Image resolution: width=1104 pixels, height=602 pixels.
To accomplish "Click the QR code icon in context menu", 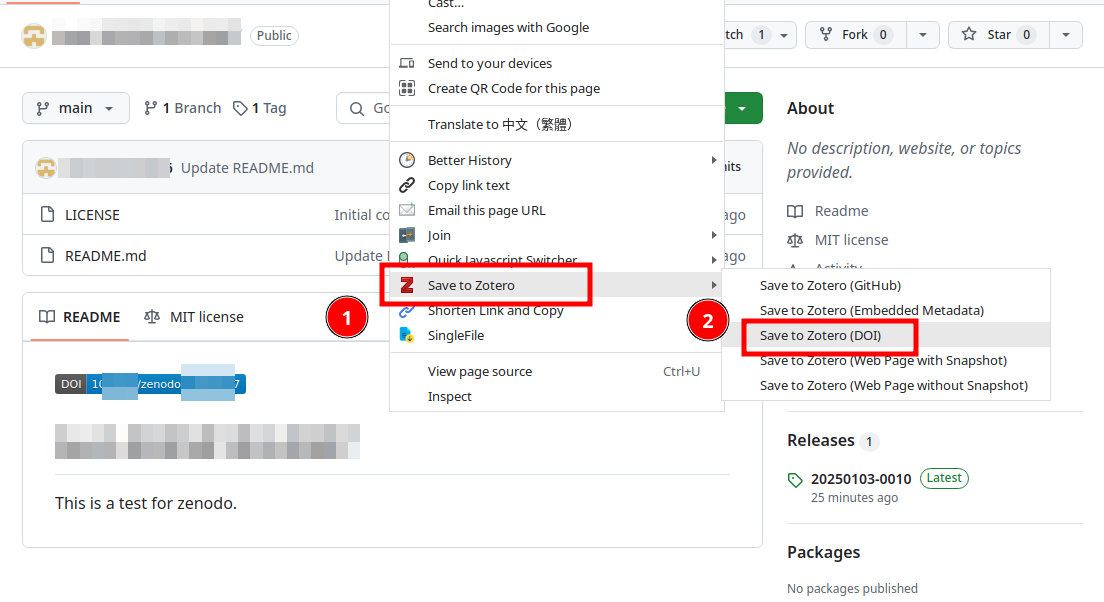I will pos(407,88).
